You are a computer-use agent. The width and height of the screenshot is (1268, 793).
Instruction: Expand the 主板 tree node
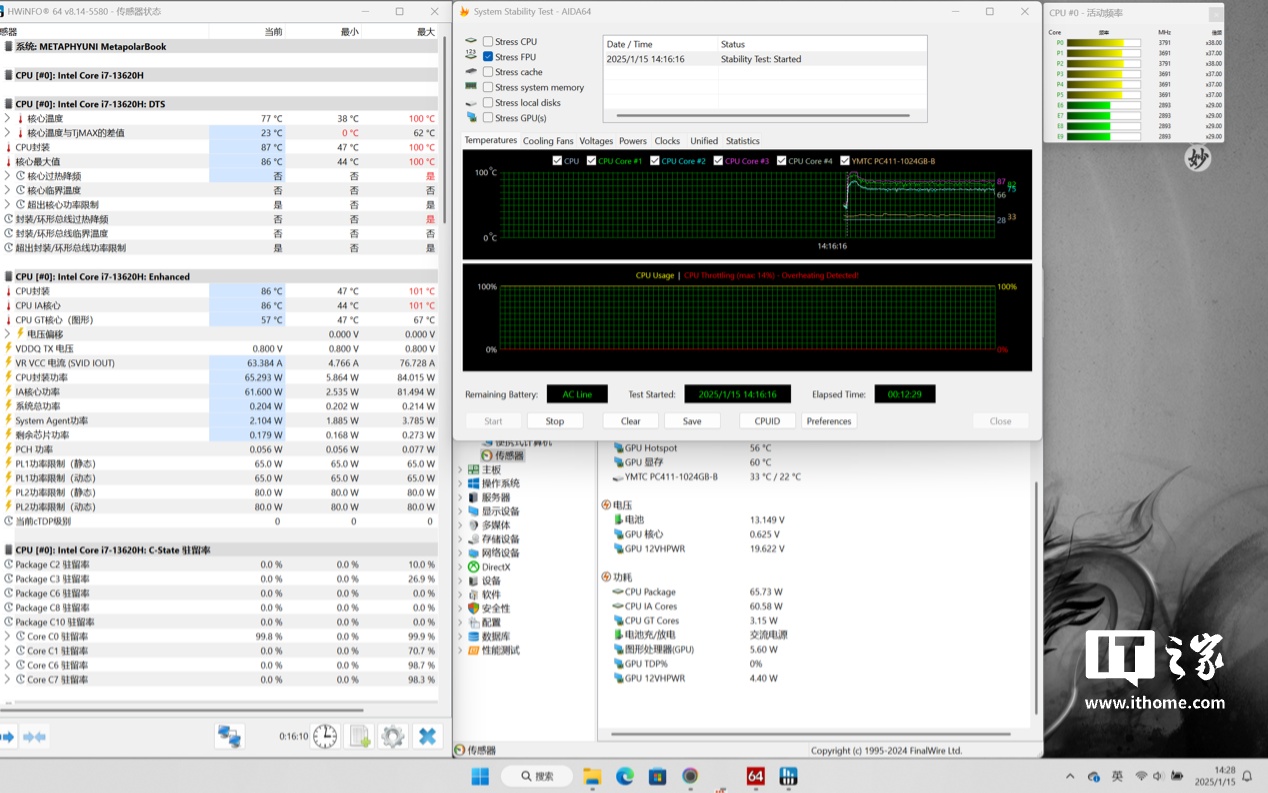click(x=461, y=470)
